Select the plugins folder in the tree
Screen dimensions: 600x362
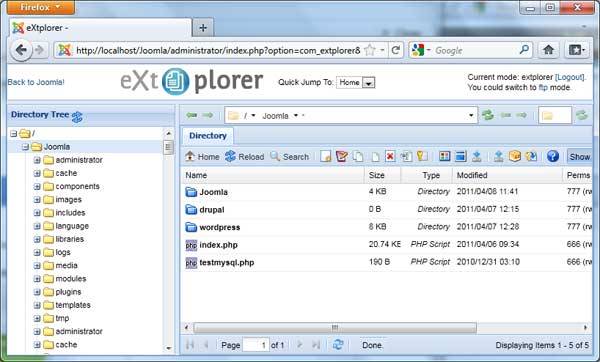click(68, 292)
